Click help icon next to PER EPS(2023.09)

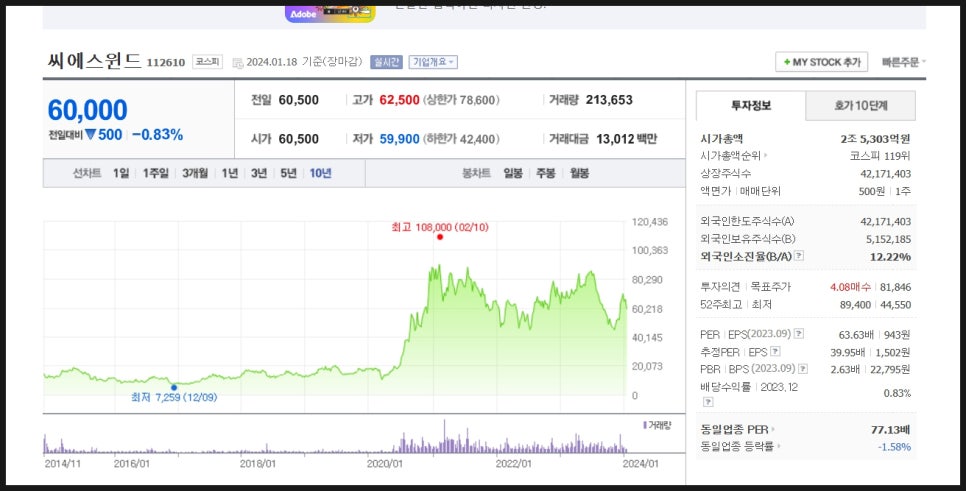point(798,334)
